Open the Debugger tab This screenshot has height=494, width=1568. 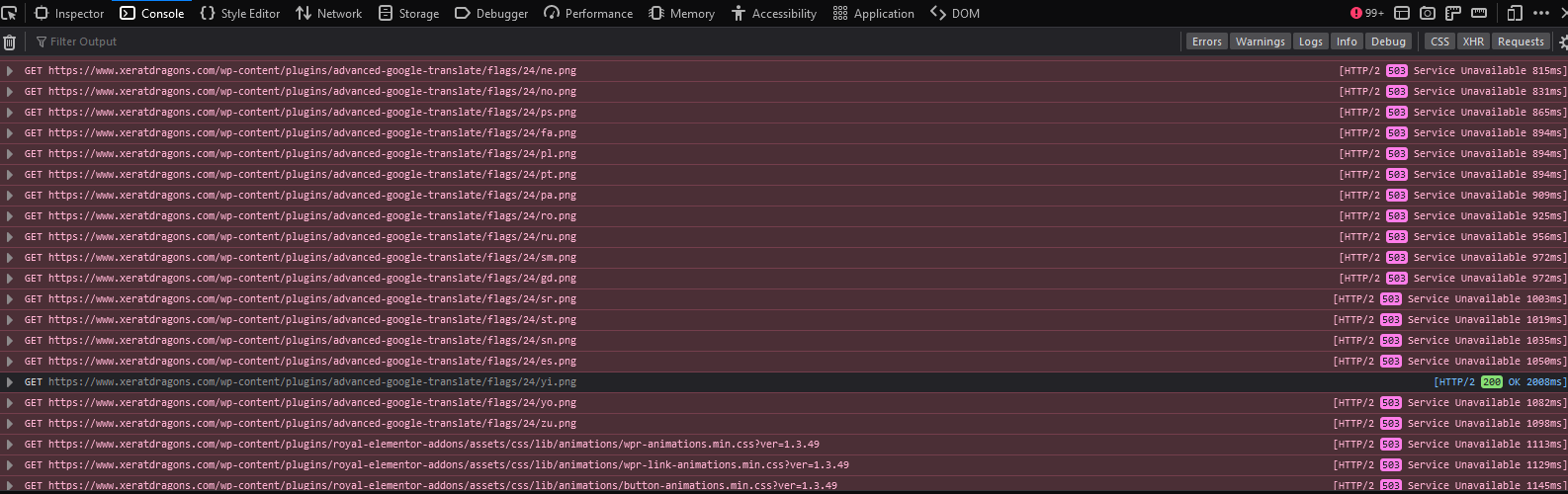[491, 14]
